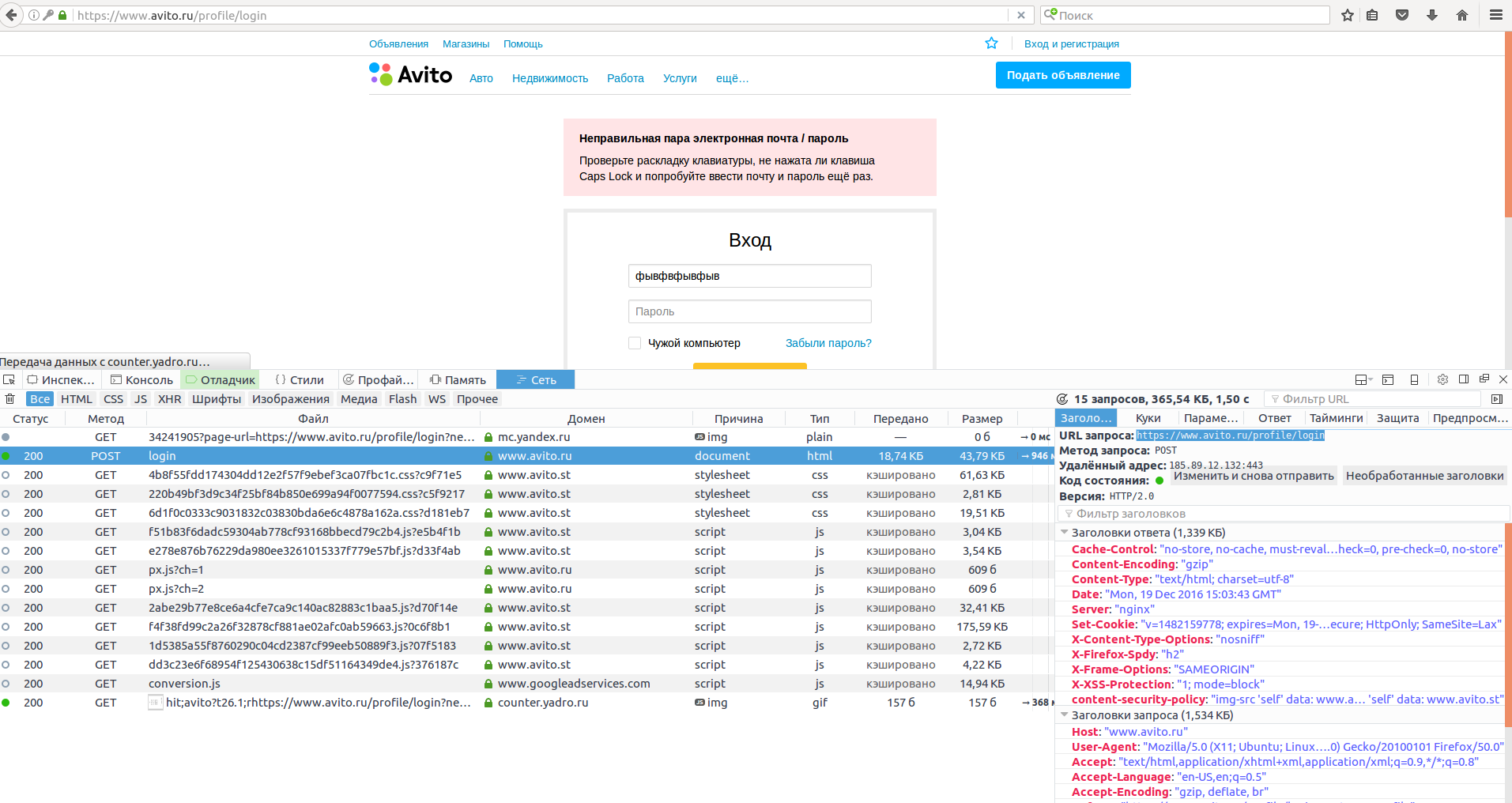The width and height of the screenshot is (1512, 803).
Task: Switch to the 'Стили' devtools tab
Action: click(299, 379)
